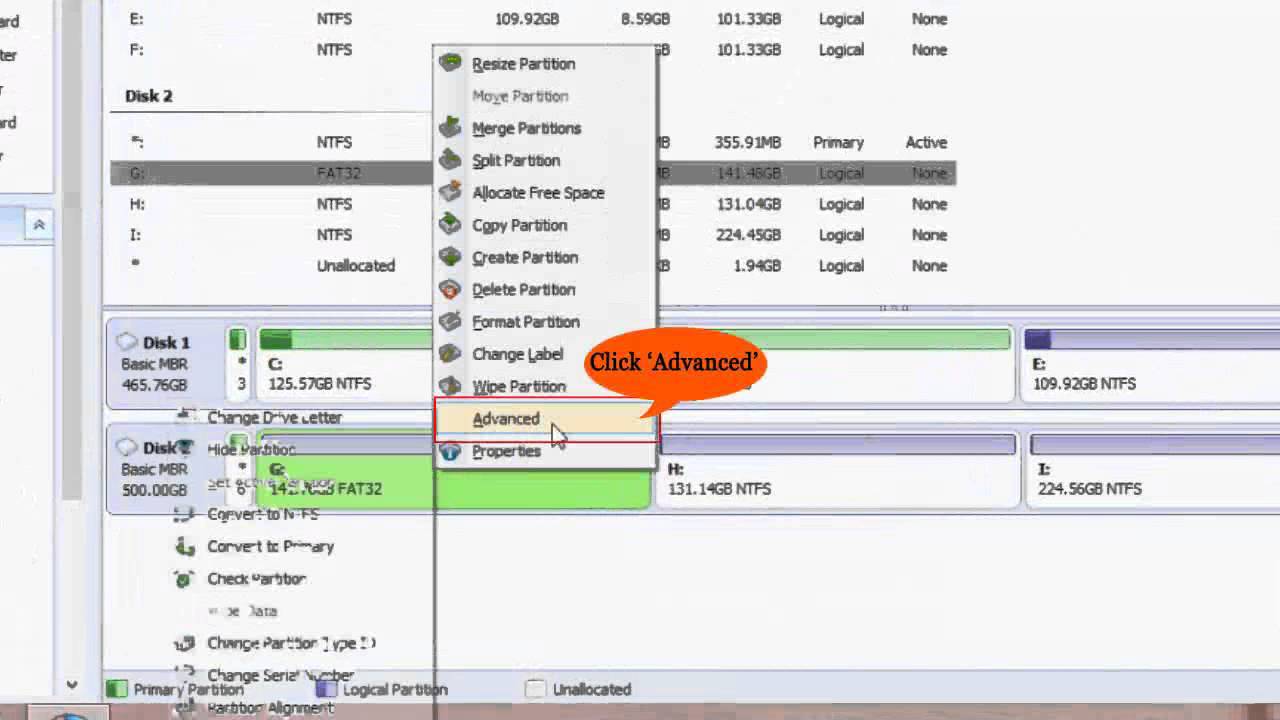Screen dimensions: 1280x720
Task: Select E: 109.92GB NTFS partition block
Action: [1150, 365]
